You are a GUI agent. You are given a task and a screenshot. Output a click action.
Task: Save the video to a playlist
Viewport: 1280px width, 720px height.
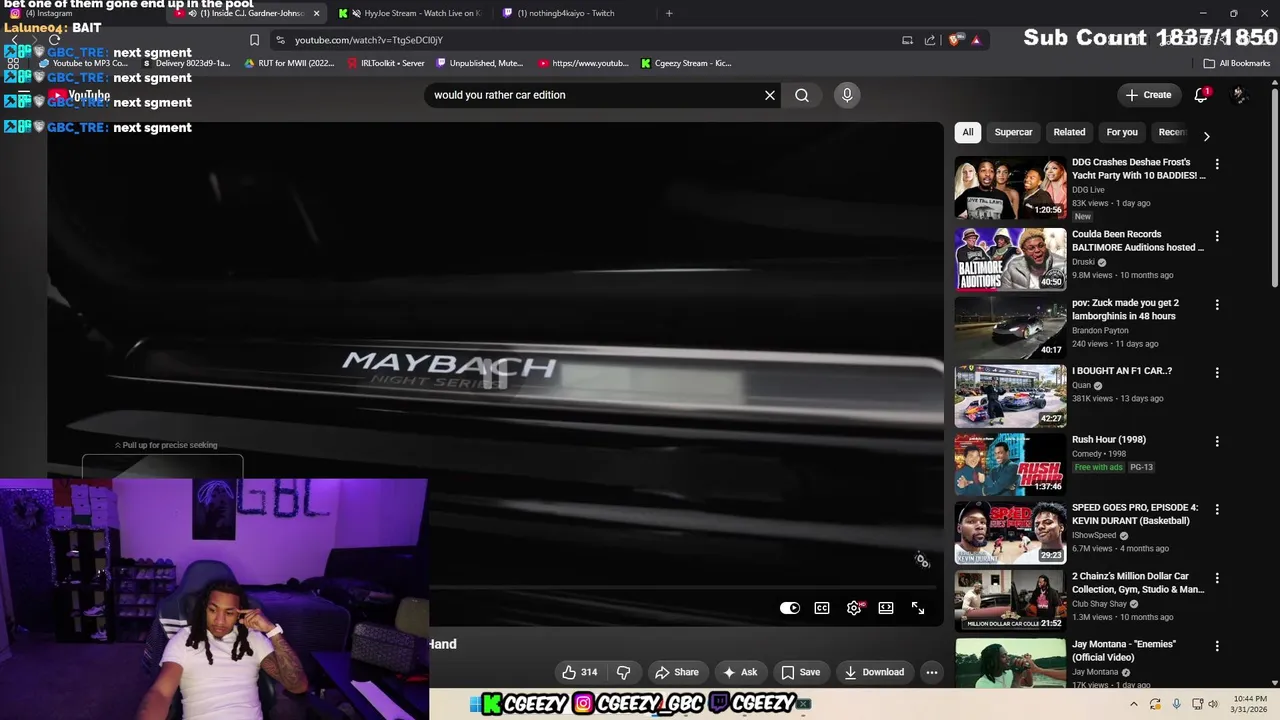[801, 672]
